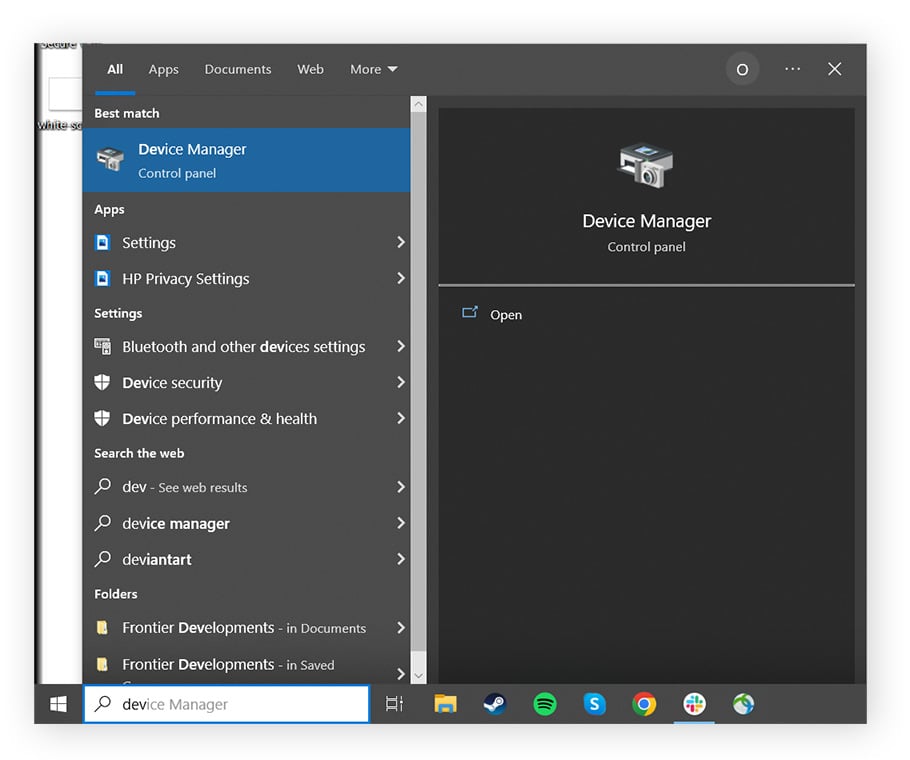
Task: Open Chrome from the taskbar
Action: [x=644, y=704]
